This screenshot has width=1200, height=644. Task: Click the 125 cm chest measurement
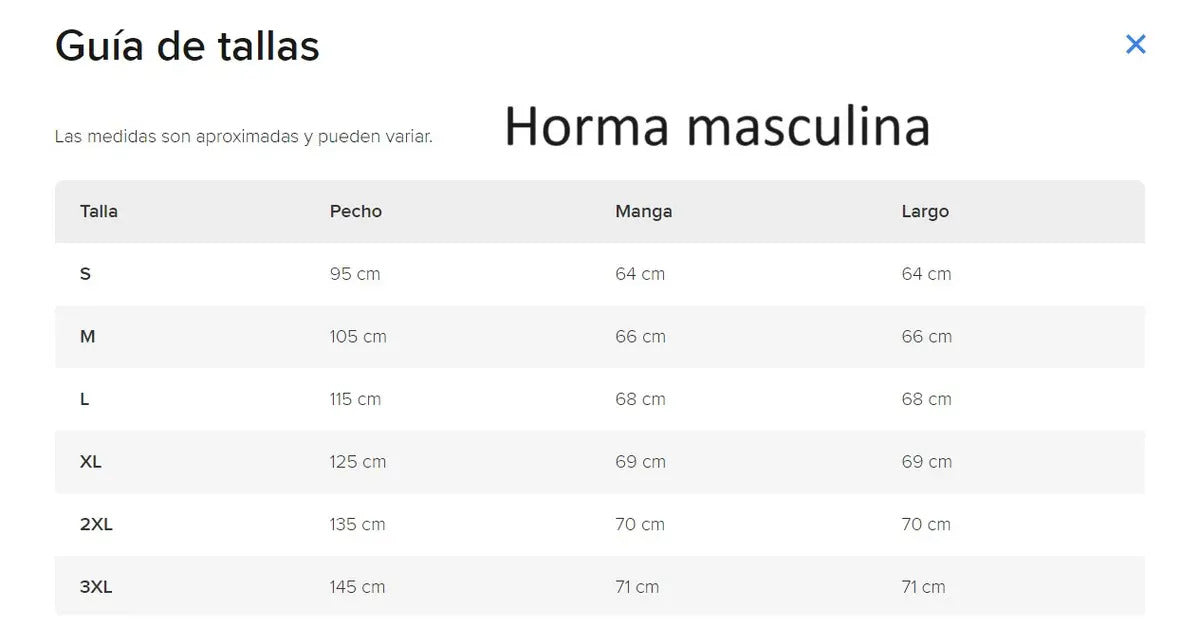(358, 462)
